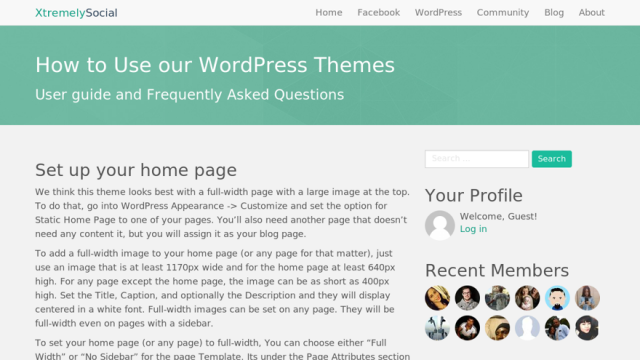Open first recent member avatar, long-haired woman

437,298
